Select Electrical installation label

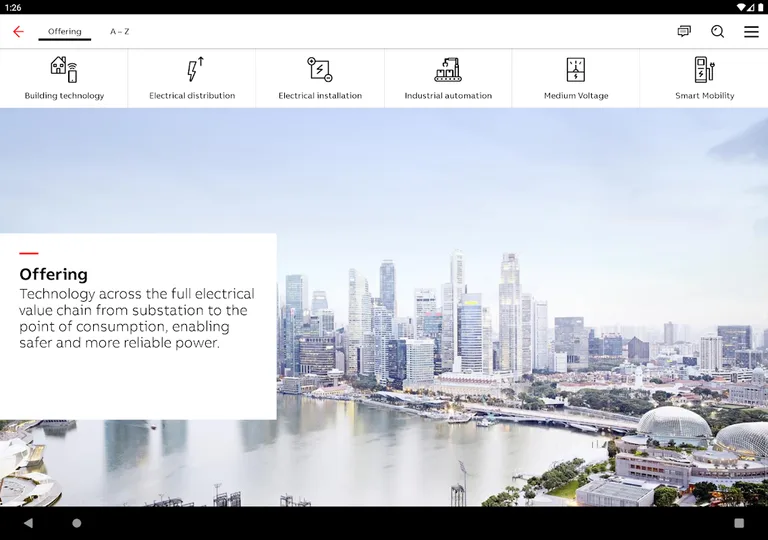320,96
